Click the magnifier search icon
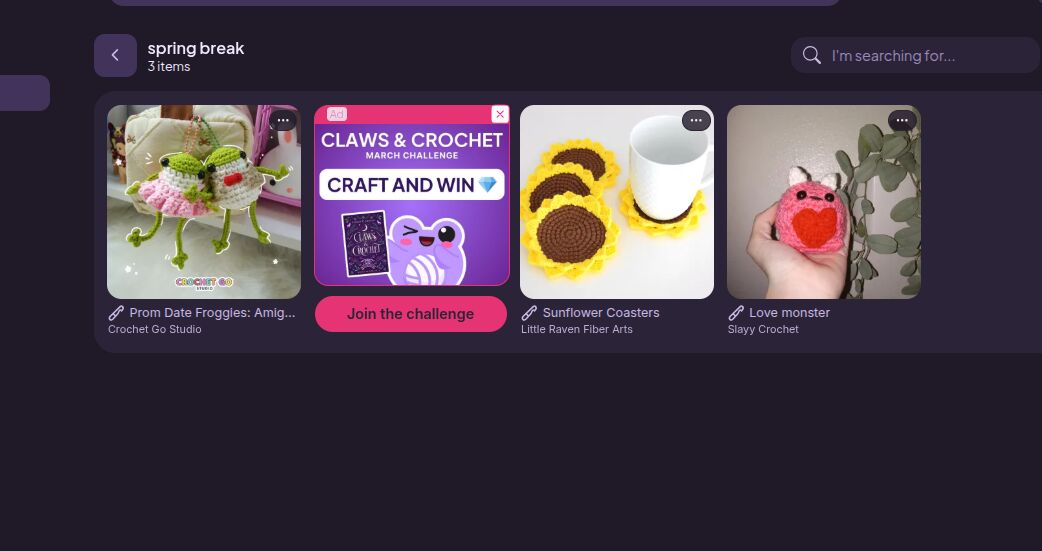The width and height of the screenshot is (1042, 551). pyautogui.click(x=811, y=55)
